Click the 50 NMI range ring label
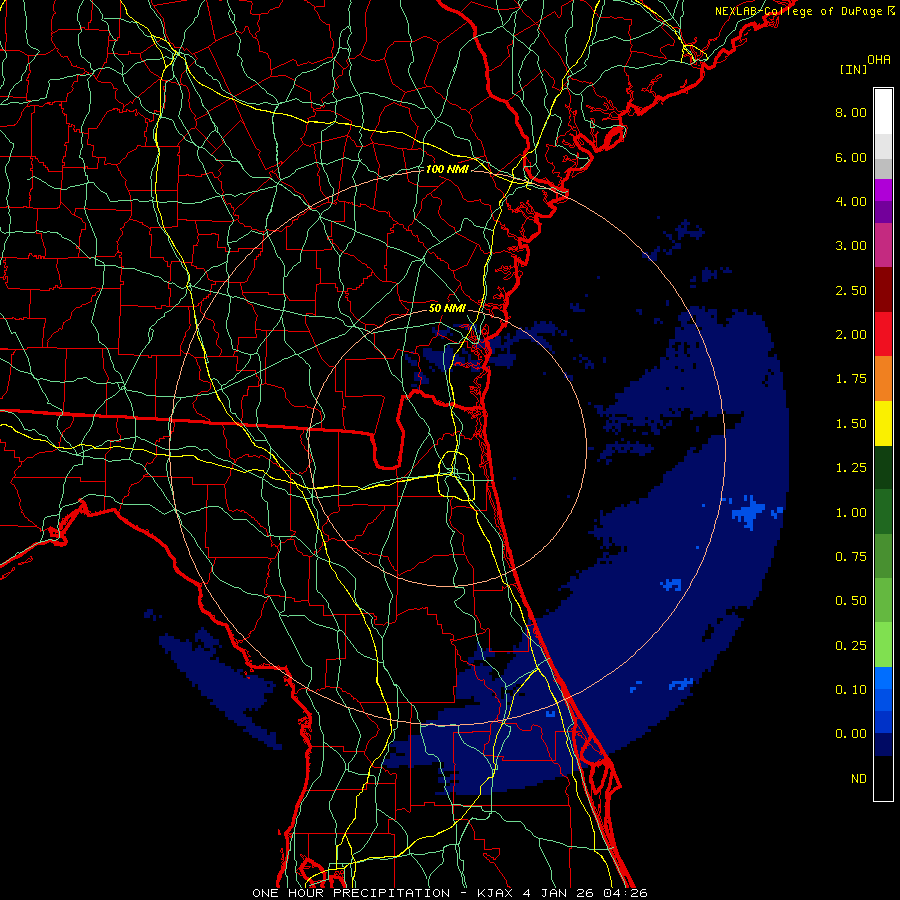This screenshot has height=900, width=900. [447, 308]
